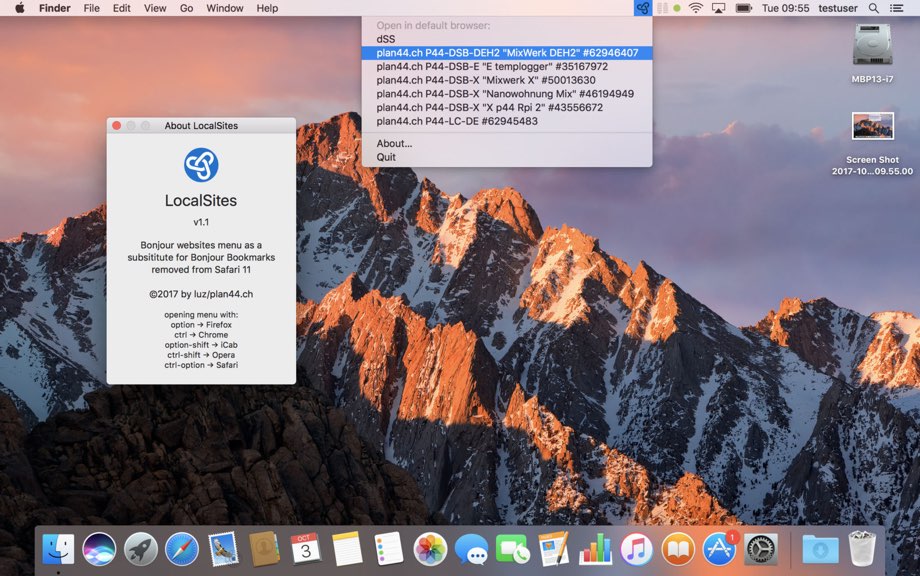Click the Wi-Fi status icon
The width and height of the screenshot is (920, 576).
click(x=696, y=8)
